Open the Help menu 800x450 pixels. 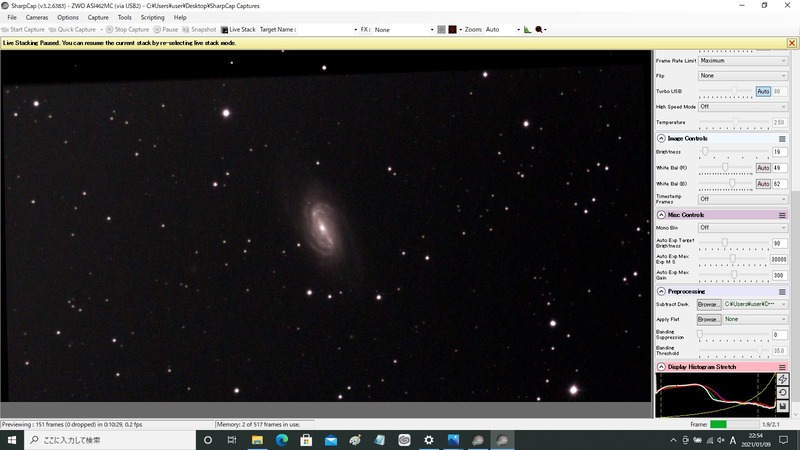[x=180, y=17]
